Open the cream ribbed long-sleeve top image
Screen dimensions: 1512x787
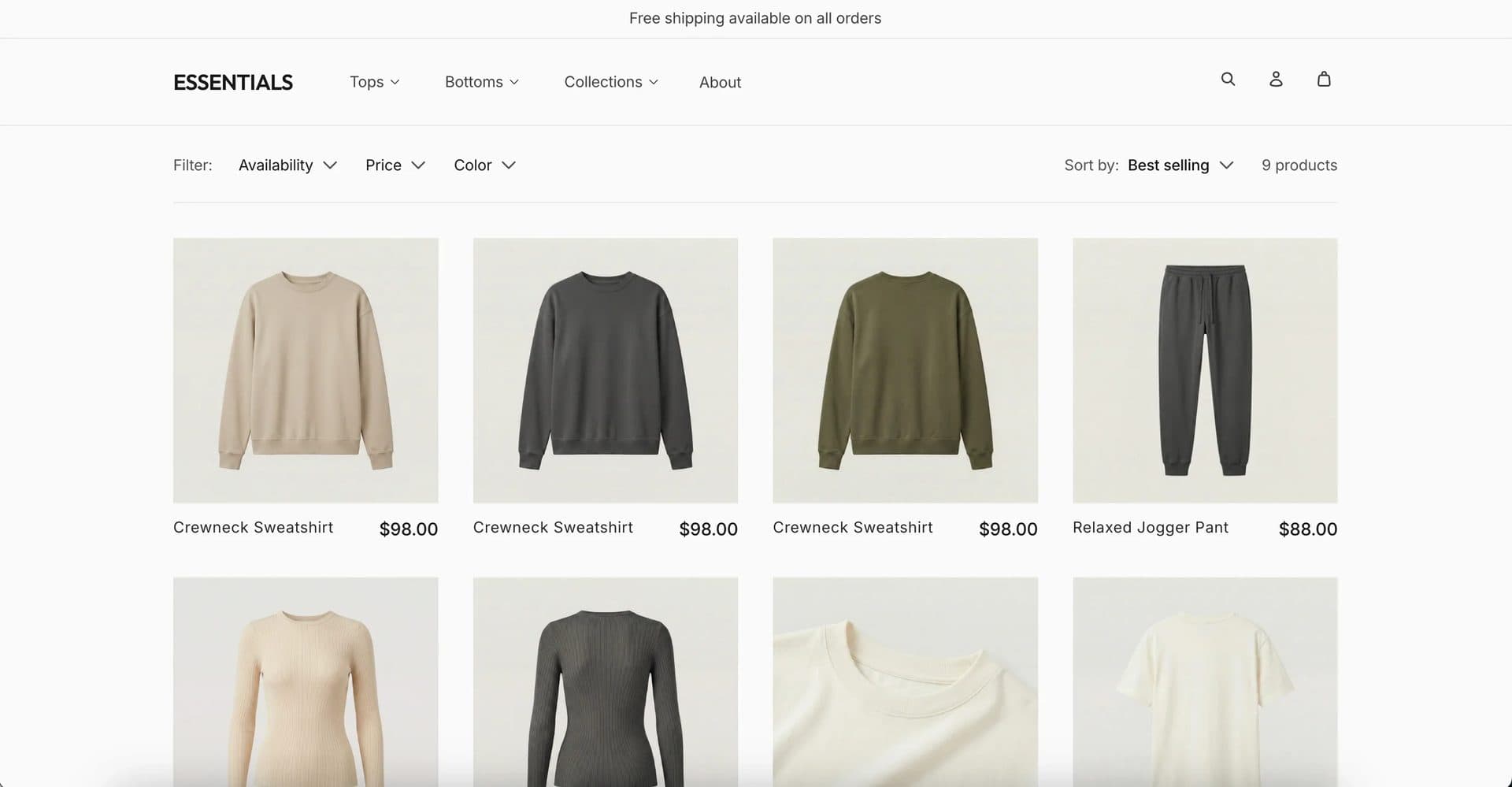306,682
